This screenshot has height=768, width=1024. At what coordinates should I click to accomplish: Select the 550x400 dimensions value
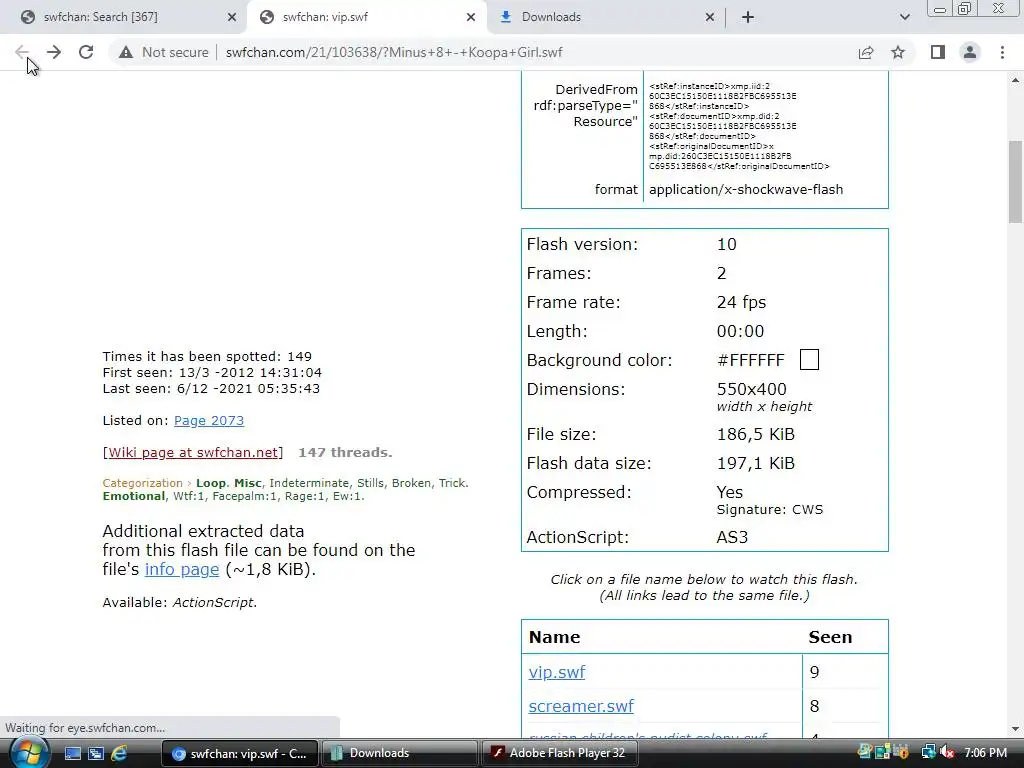[x=752, y=389]
